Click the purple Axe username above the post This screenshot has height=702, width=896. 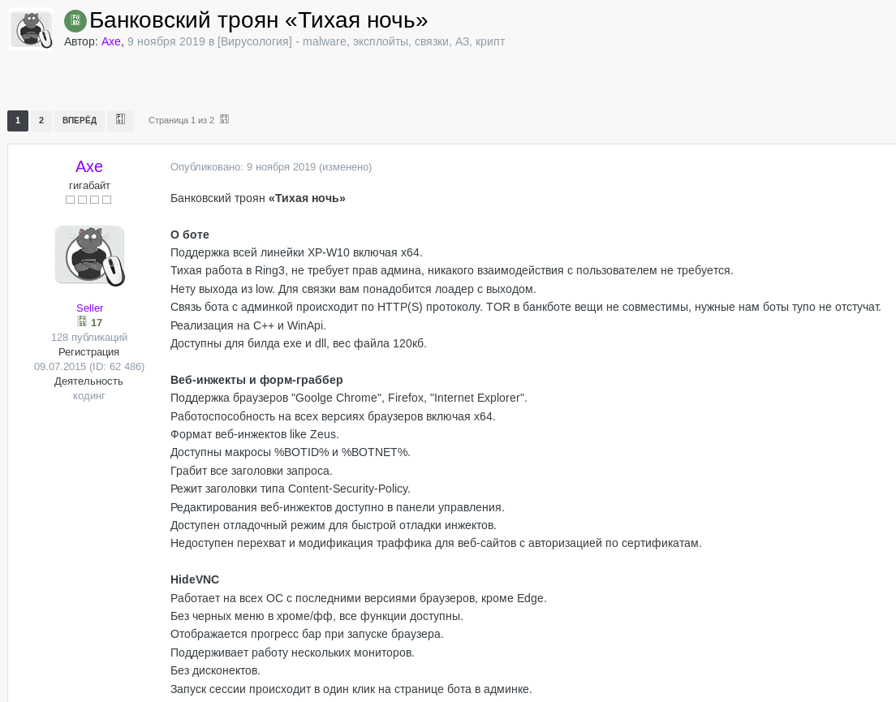coord(89,166)
